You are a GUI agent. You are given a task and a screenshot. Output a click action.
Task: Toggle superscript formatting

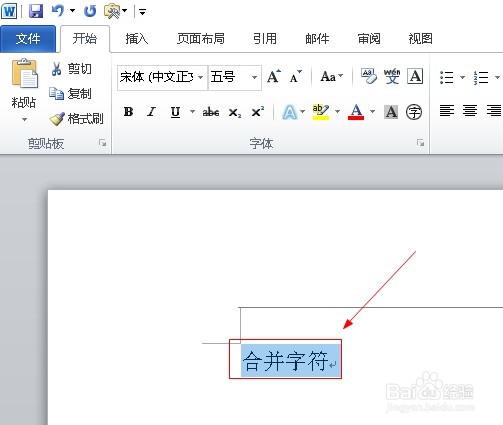pyautogui.click(x=258, y=112)
